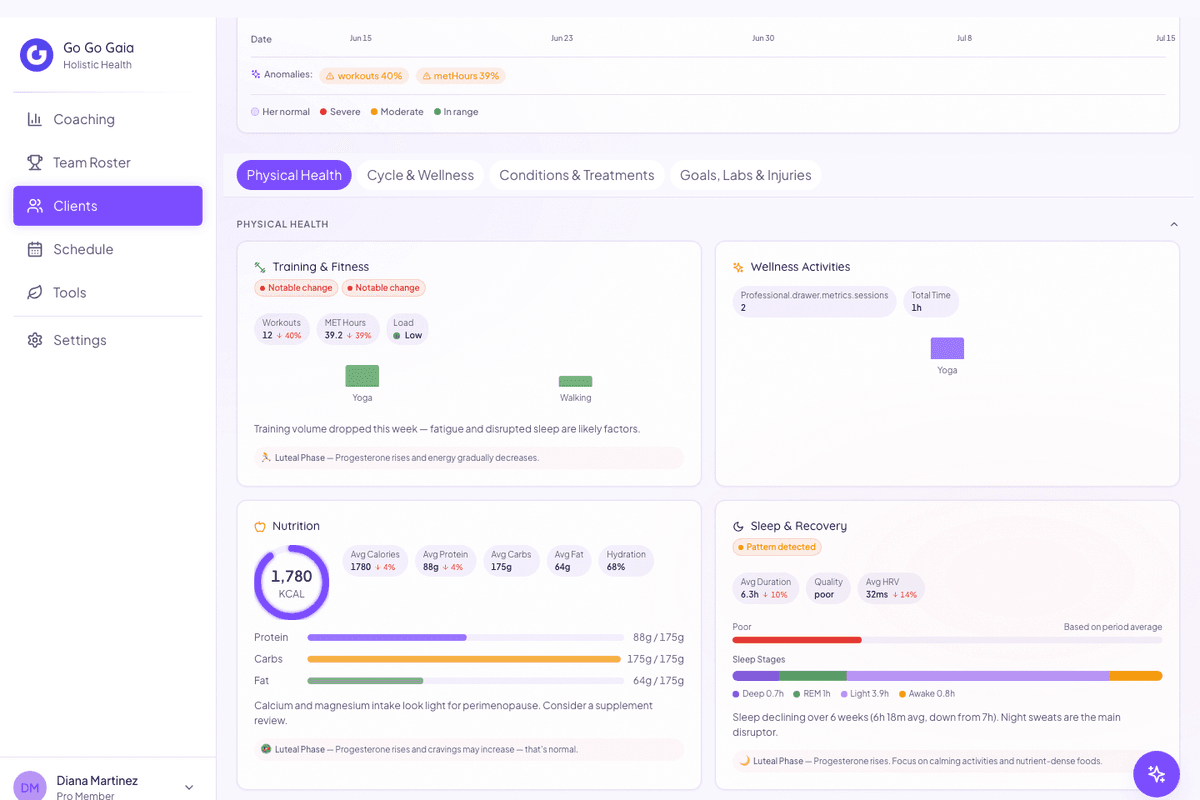Click the Quality poor chip
Viewport: 1200px width, 800px height.
point(828,588)
